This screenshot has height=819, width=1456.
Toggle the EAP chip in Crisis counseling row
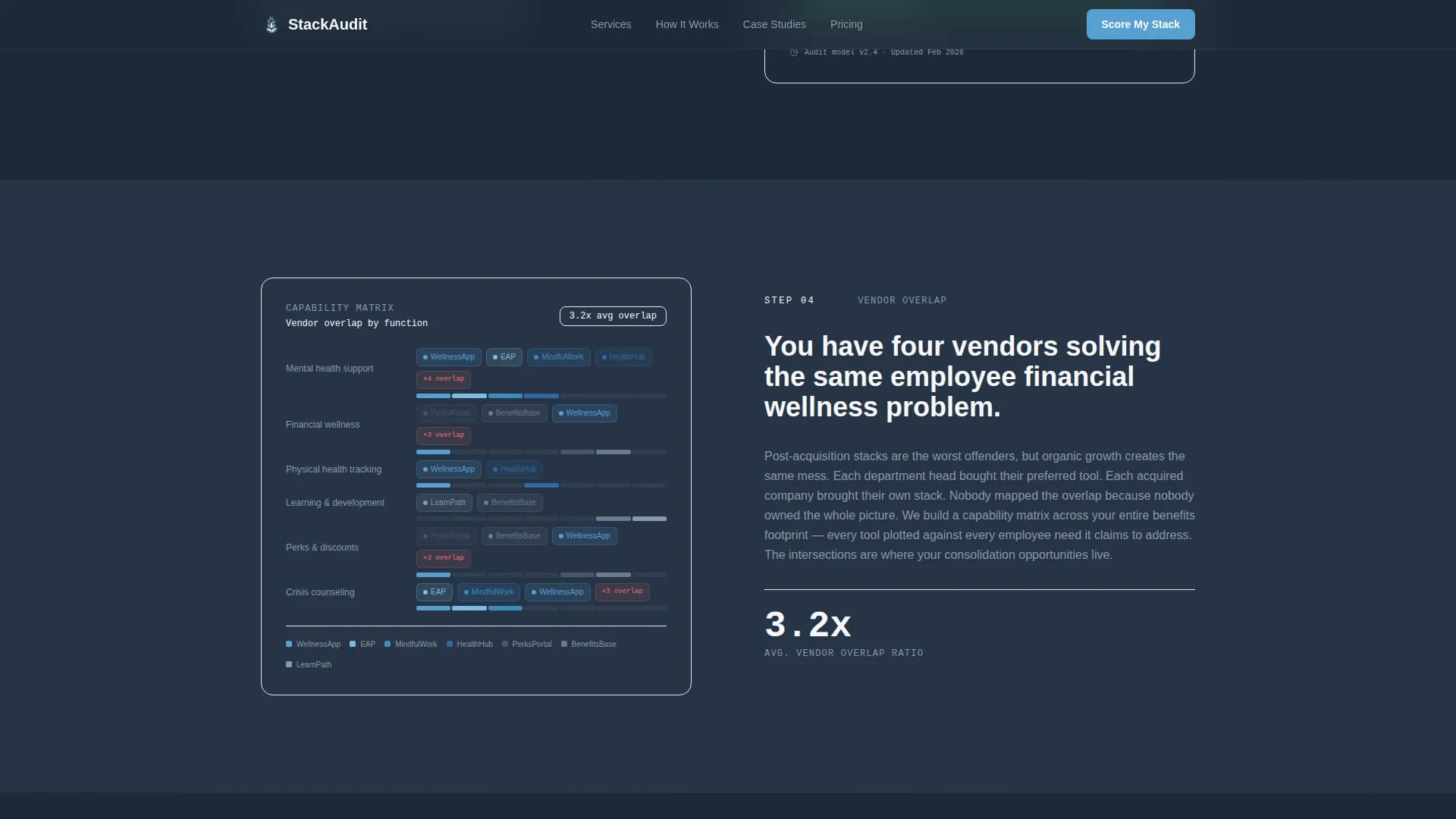[433, 591]
